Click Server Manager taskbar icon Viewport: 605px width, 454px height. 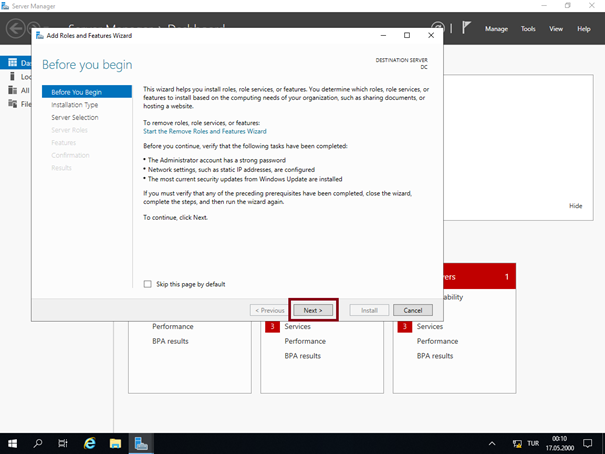click(x=141, y=444)
